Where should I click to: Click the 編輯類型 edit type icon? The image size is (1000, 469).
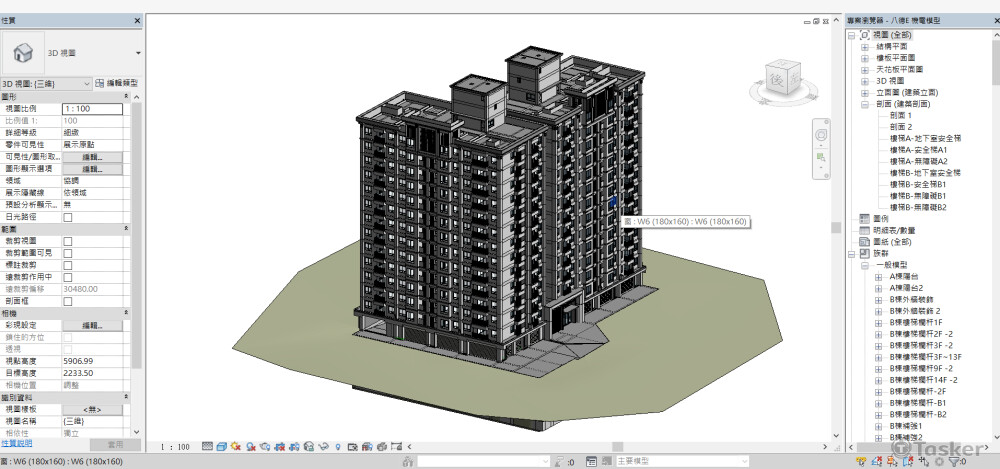(100, 83)
